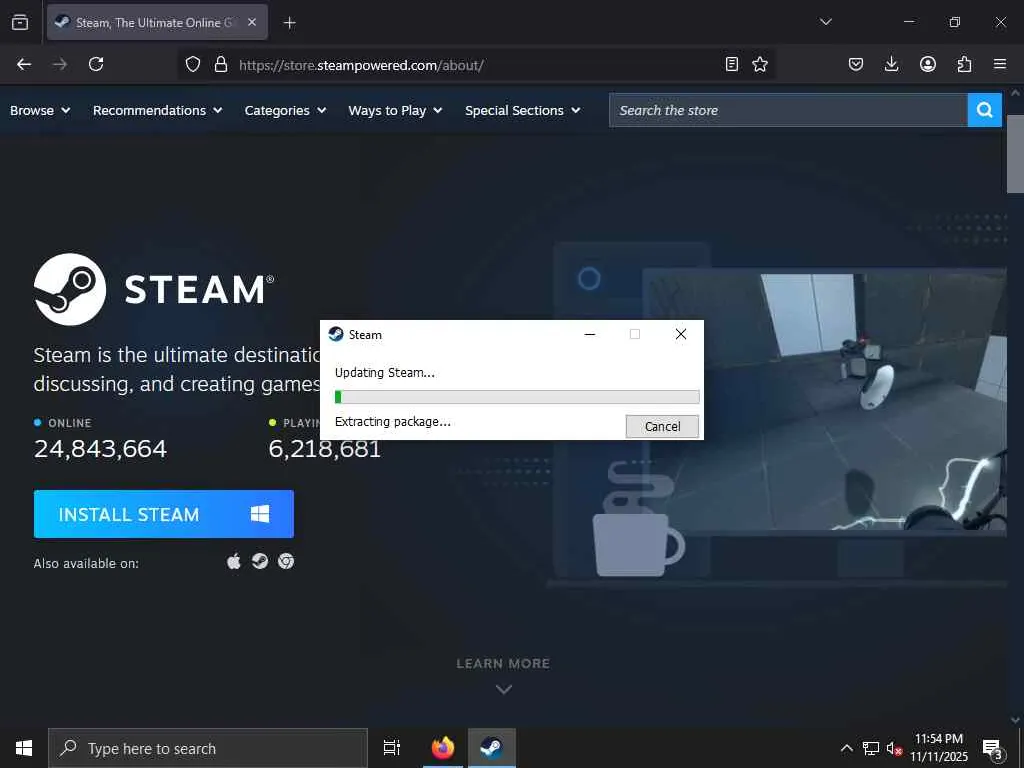The image size is (1024, 768).
Task: Click the Steam logo on page
Action: click(x=154, y=289)
